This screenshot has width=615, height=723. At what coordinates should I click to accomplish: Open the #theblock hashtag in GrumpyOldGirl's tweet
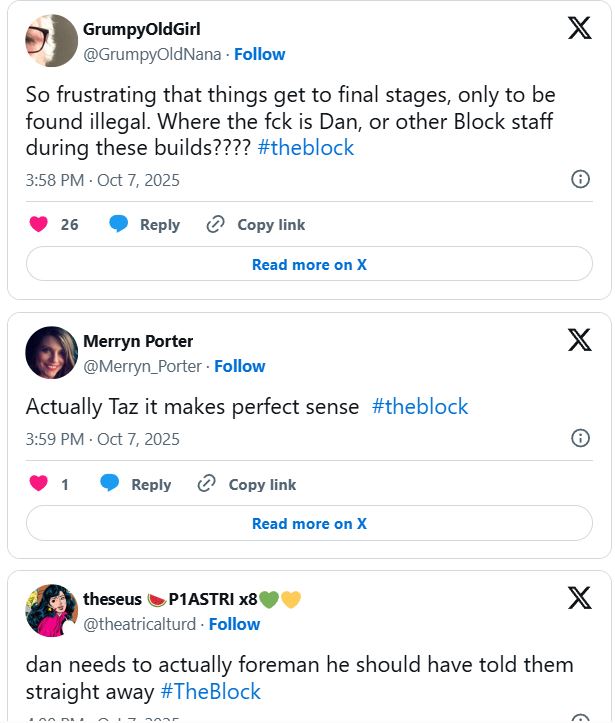click(305, 148)
